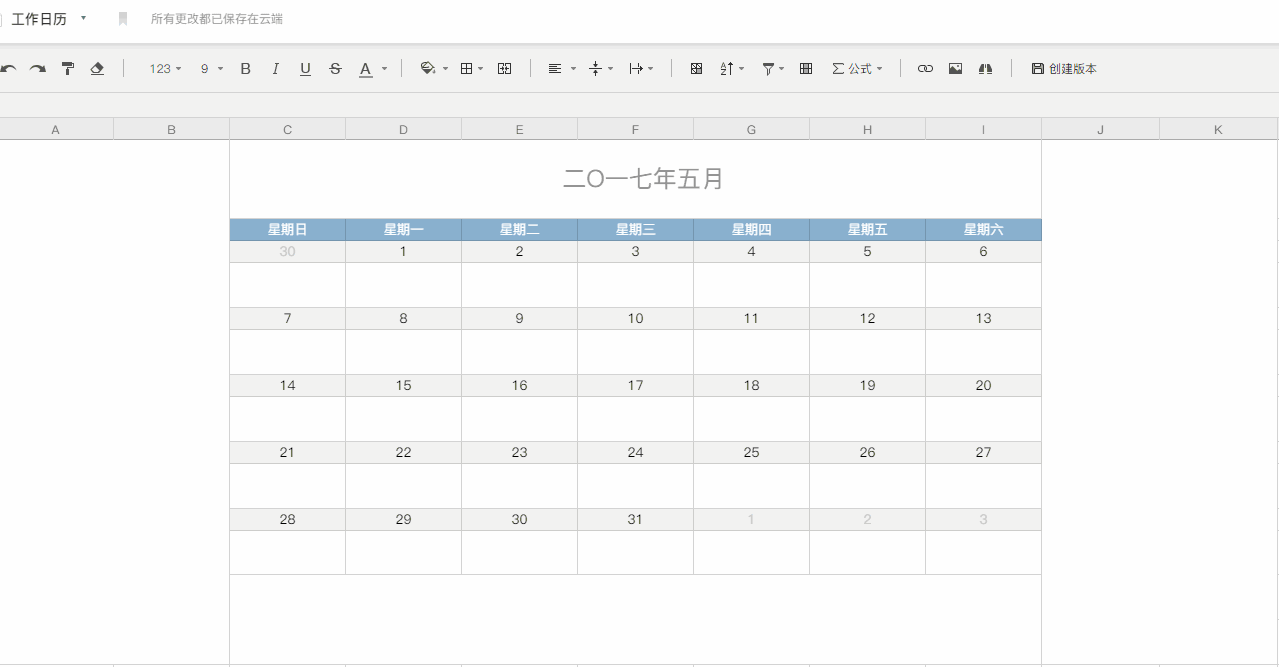Toggle underline formatting
The image size is (1279, 667).
pos(305,69)
